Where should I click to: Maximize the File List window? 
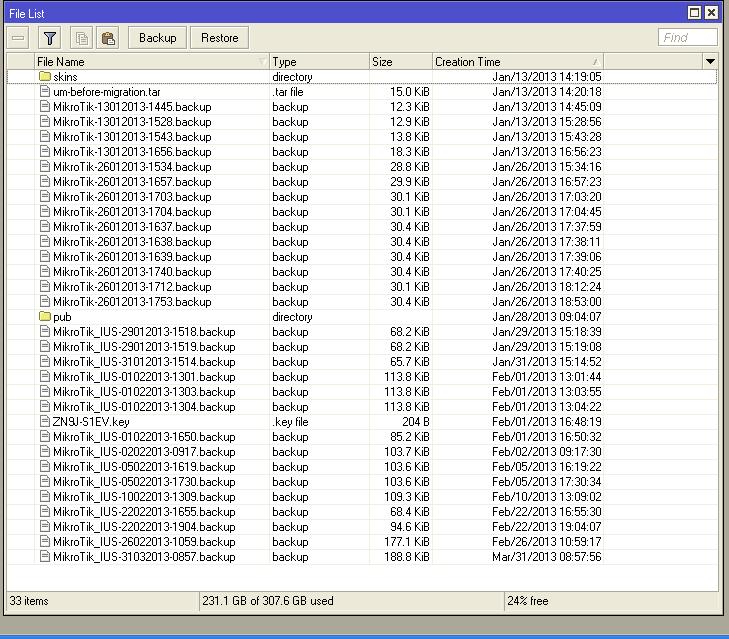(694, 13)
